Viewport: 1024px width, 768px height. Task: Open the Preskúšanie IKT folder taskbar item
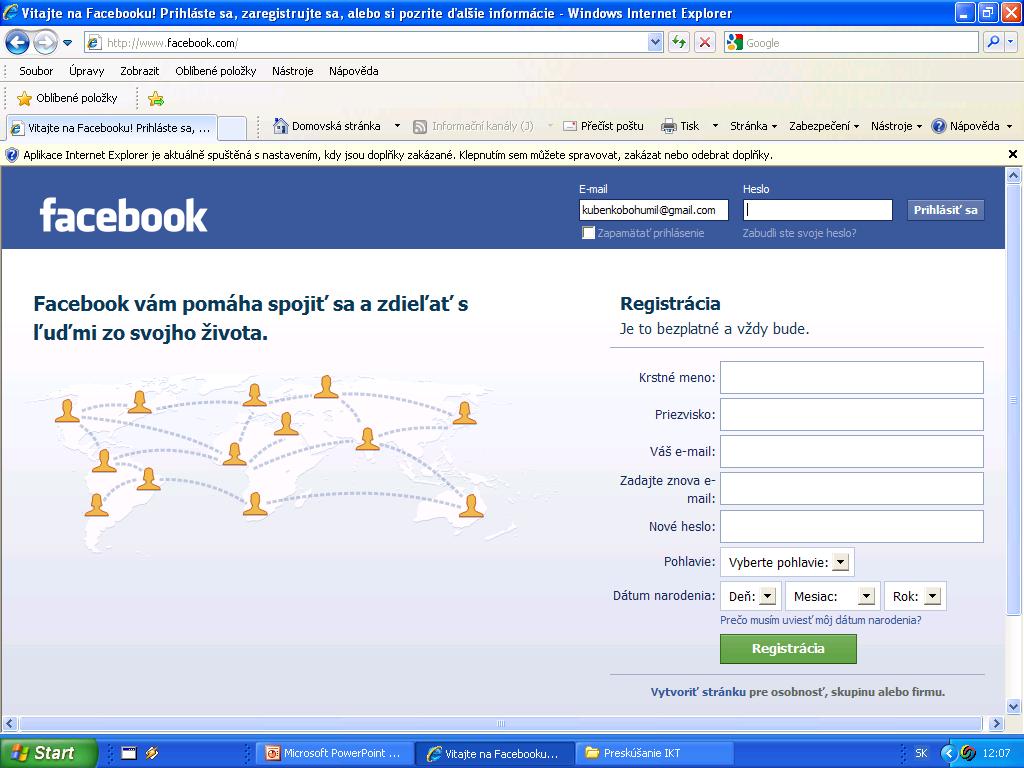pos(654,753)
